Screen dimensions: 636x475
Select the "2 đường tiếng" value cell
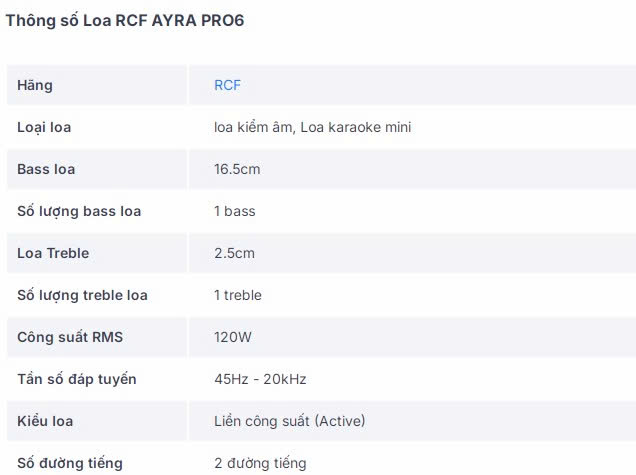[260, 463]
